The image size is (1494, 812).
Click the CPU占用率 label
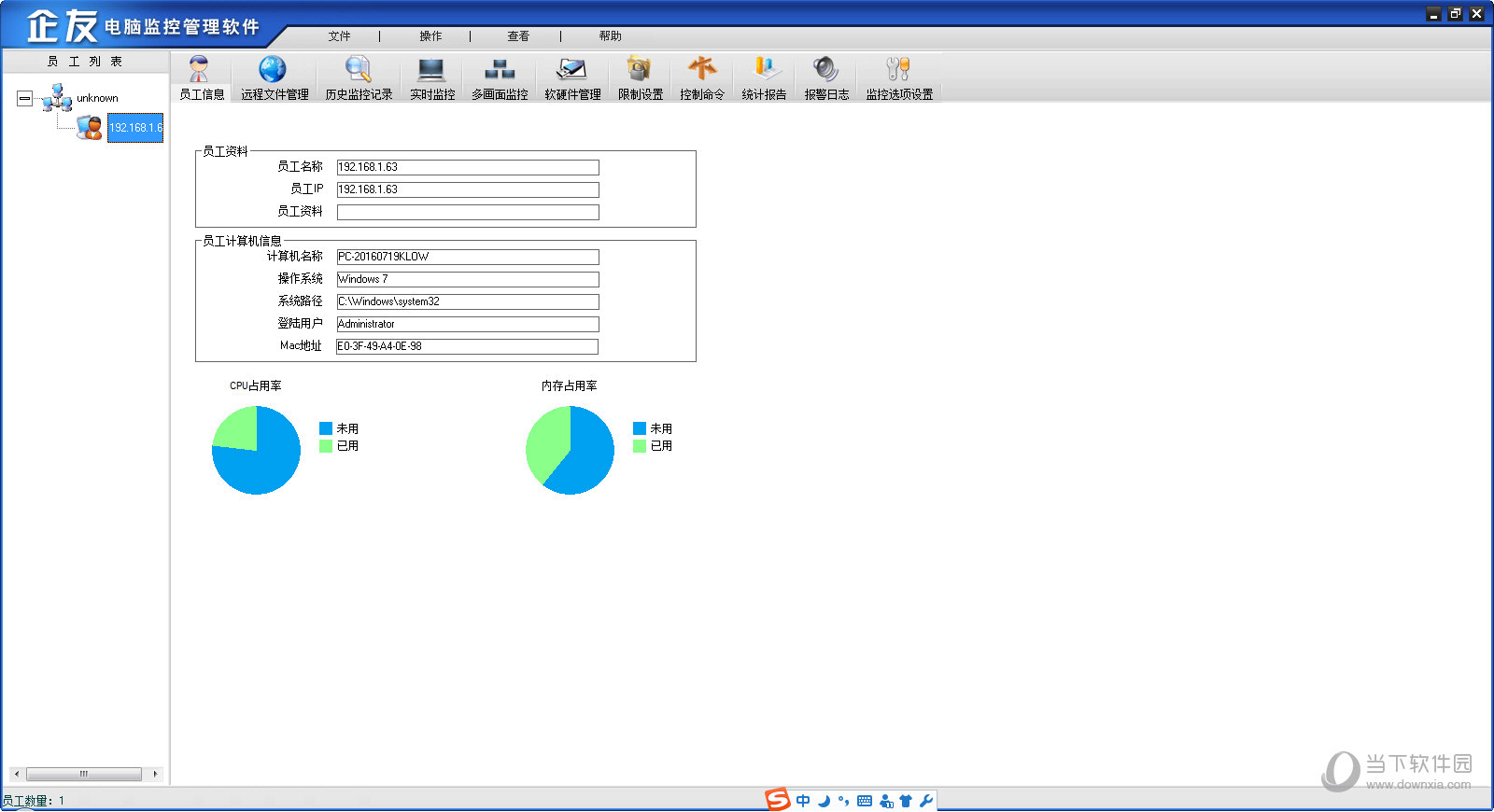(x=256, y=385)
